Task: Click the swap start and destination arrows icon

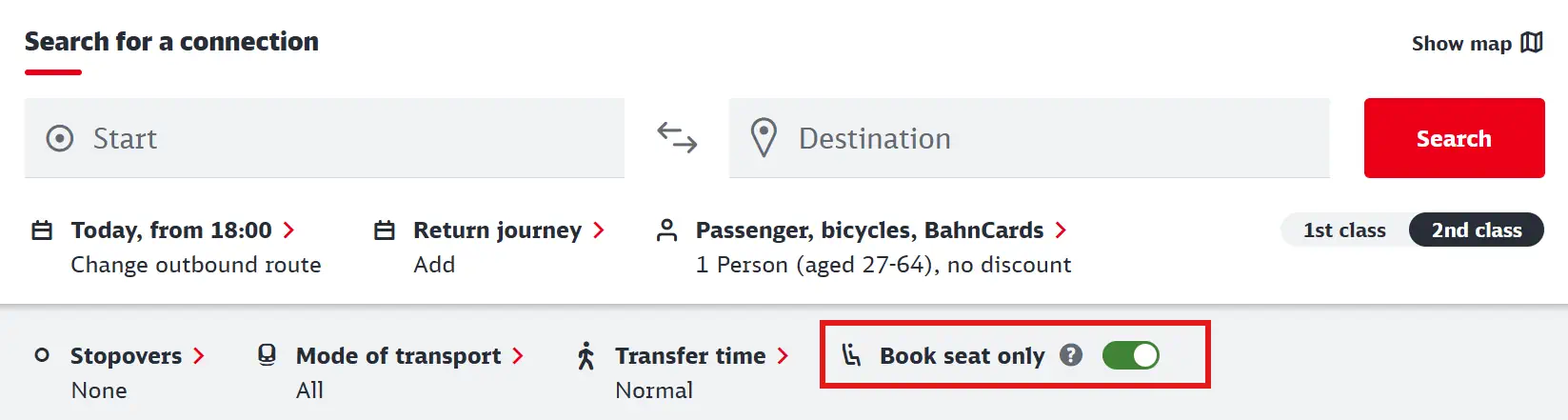Action: point(677,138)
